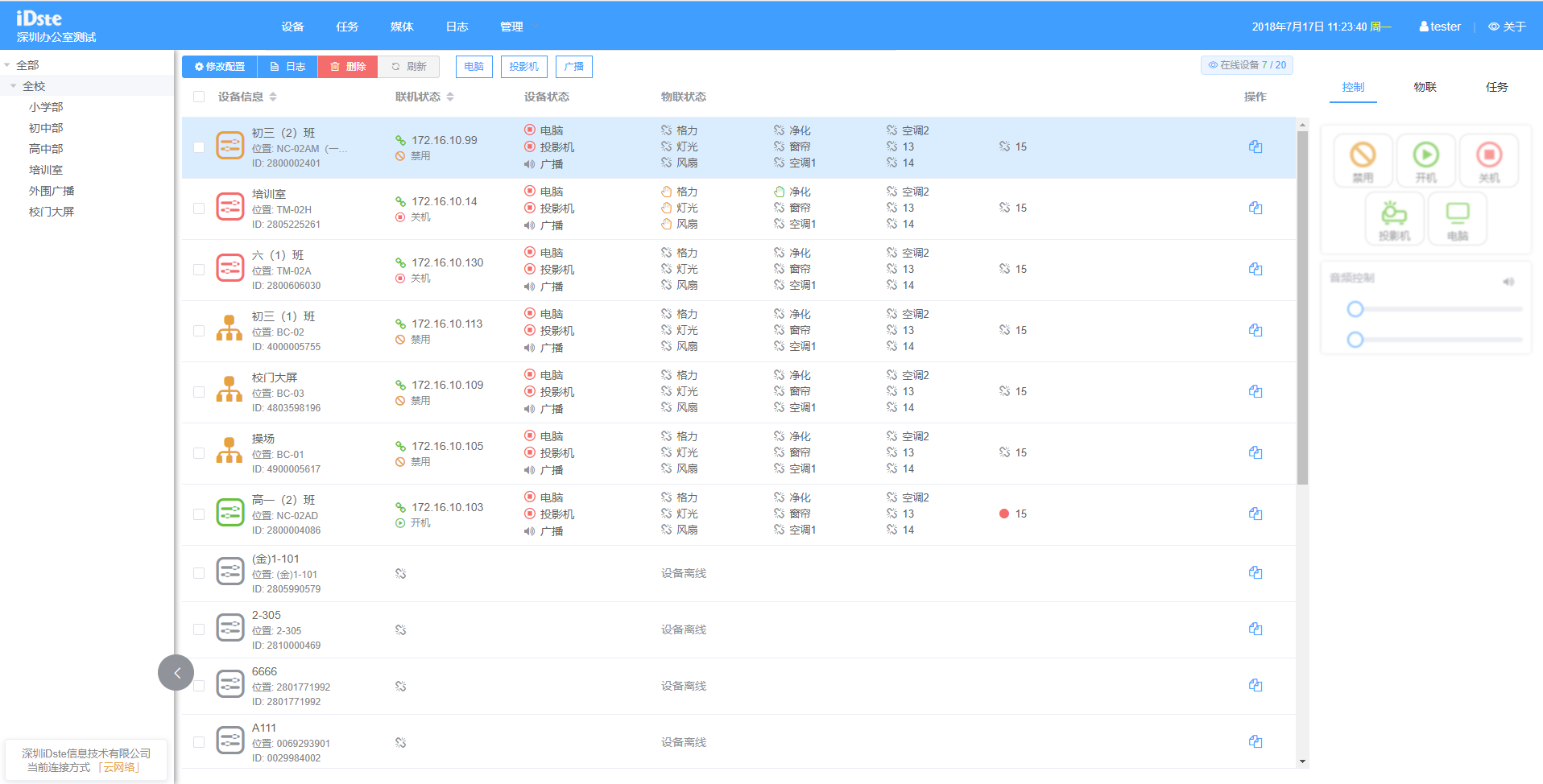This screenshot has width=1543, height=784.
Task: Click the audio mute speaker icon
Action: tap(1508, 282)
